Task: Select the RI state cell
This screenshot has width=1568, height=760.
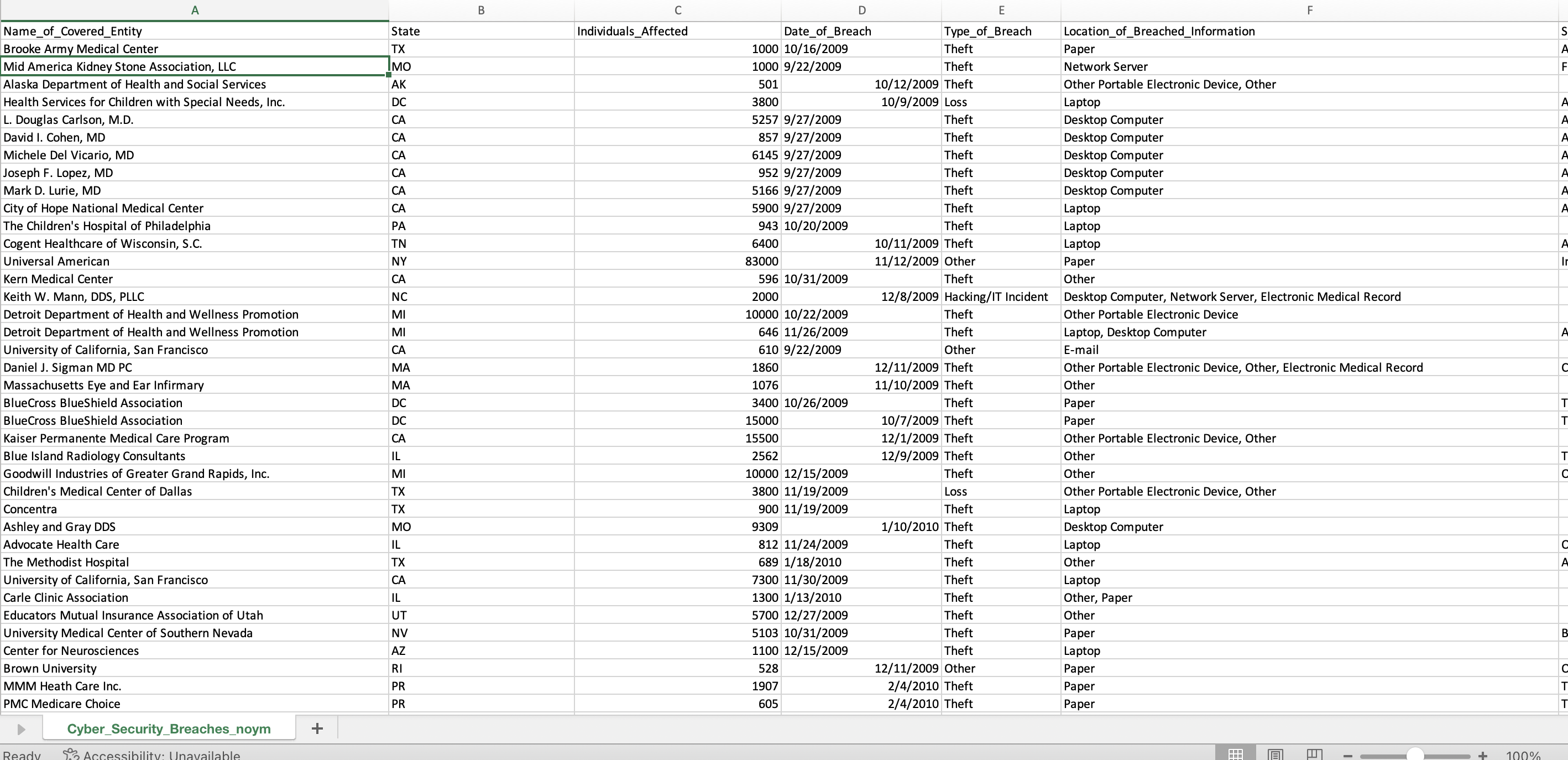Action: coord(482,668)
